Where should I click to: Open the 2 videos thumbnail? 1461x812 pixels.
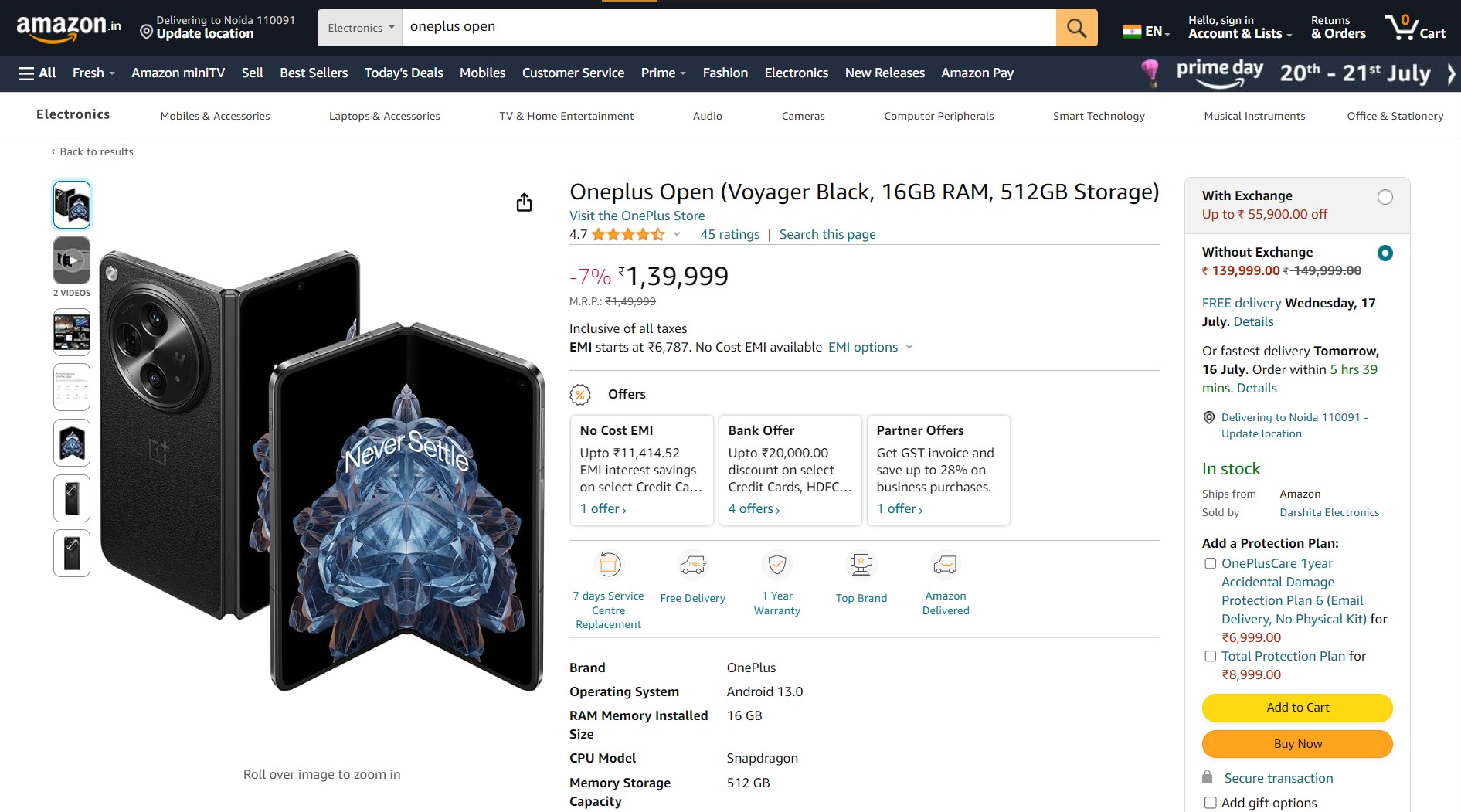coord(72,261)
